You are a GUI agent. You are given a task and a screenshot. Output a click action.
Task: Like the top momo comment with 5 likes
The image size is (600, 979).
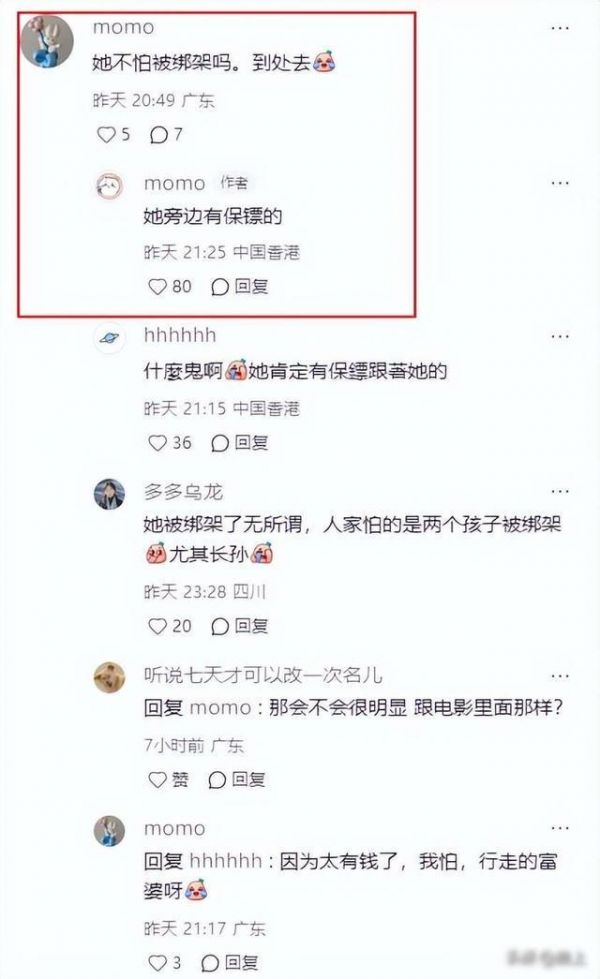coord(114,134)
